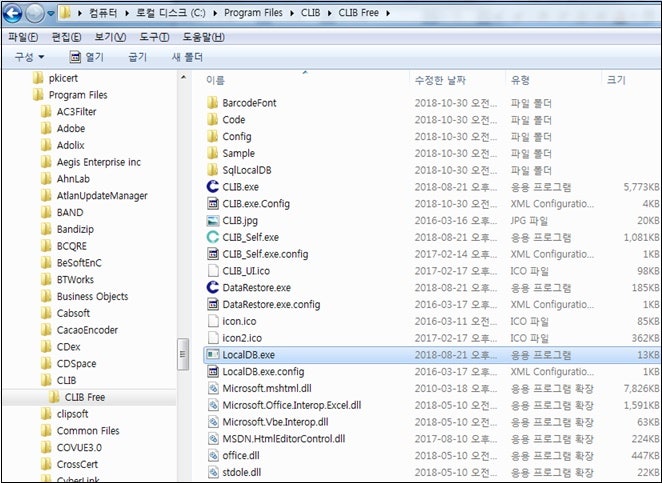Open the 도구(T) menu

(x=154, y=37)
